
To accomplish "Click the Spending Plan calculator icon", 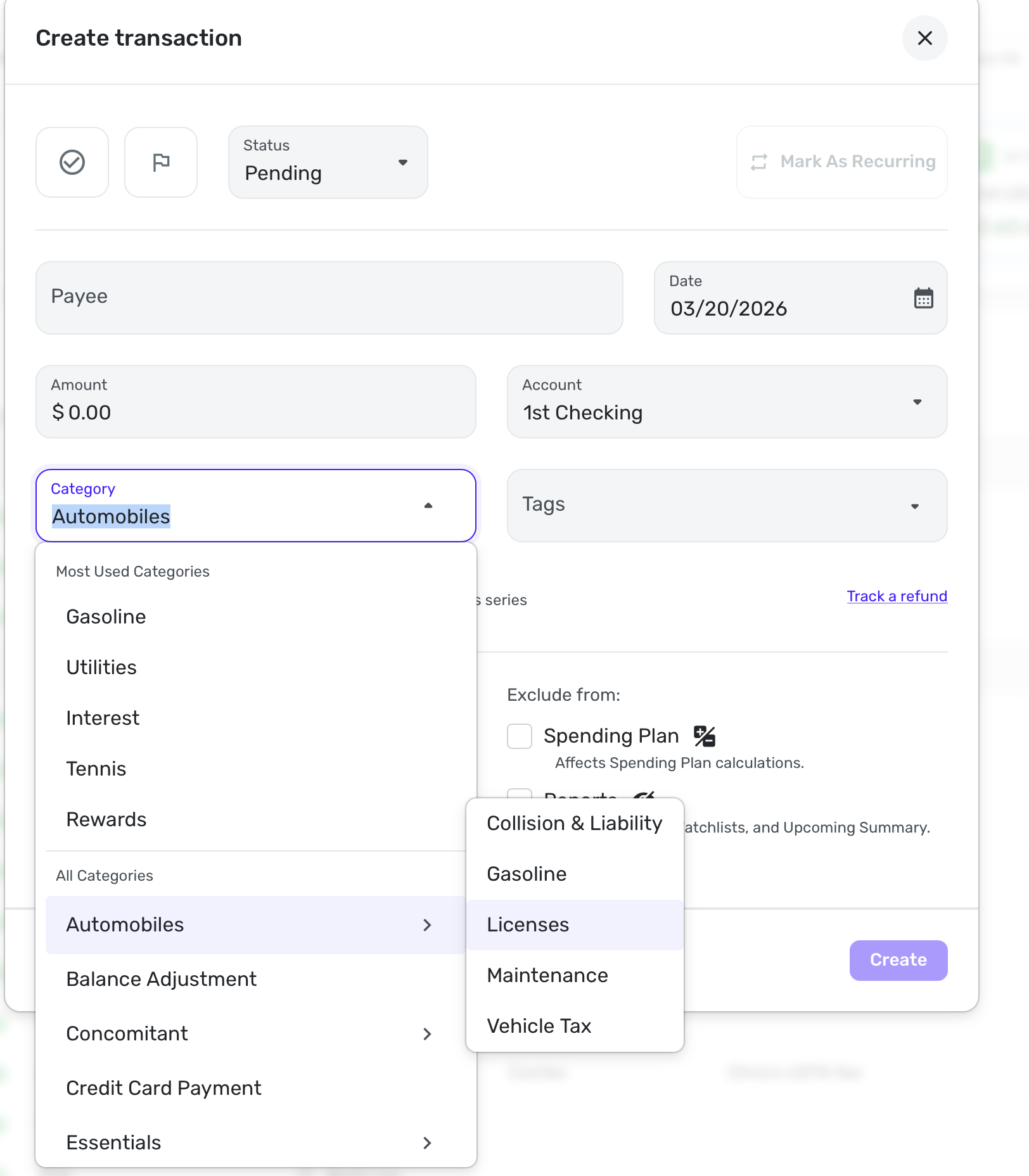I will (704, 736).
